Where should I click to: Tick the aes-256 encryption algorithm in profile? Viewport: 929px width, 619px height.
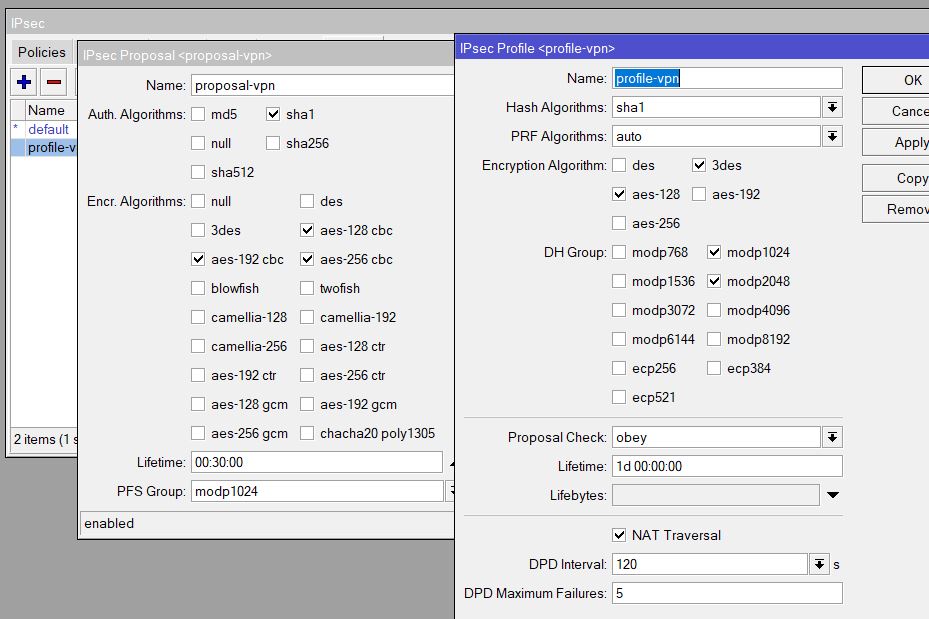[619, 223]
